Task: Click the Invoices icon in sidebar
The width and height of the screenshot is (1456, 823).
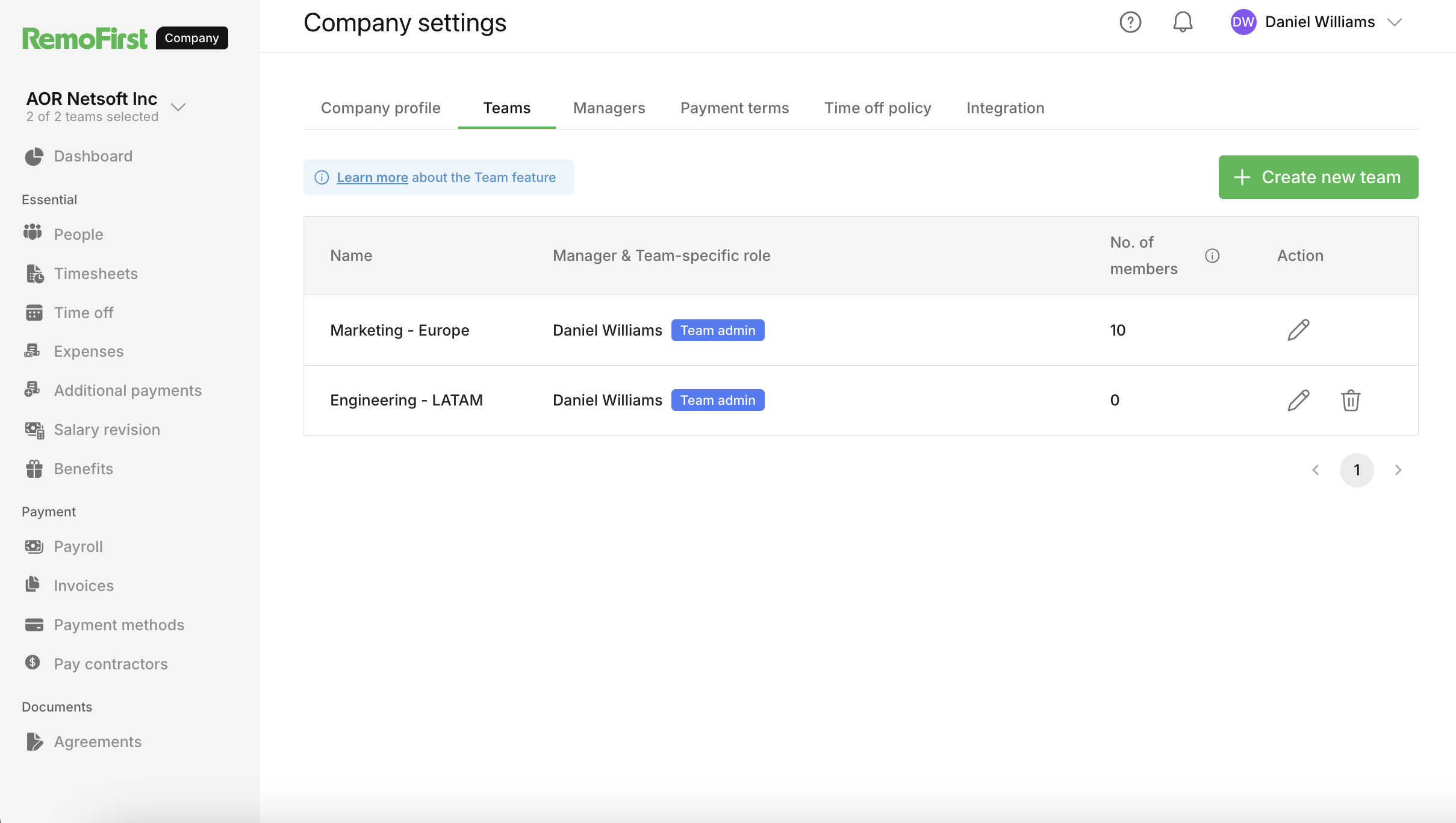Action: coord(33,584)
